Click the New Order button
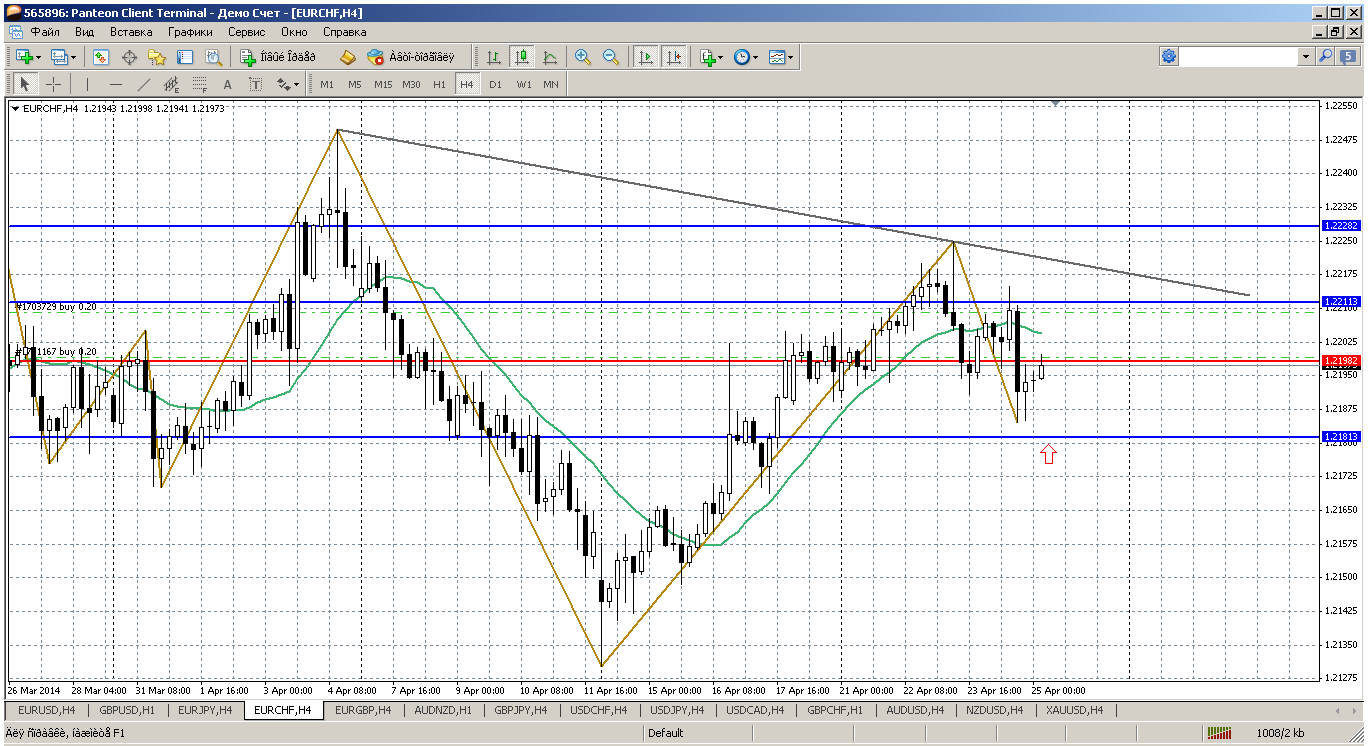Viewport: 1368px width, 746px height. pos(277,57)
